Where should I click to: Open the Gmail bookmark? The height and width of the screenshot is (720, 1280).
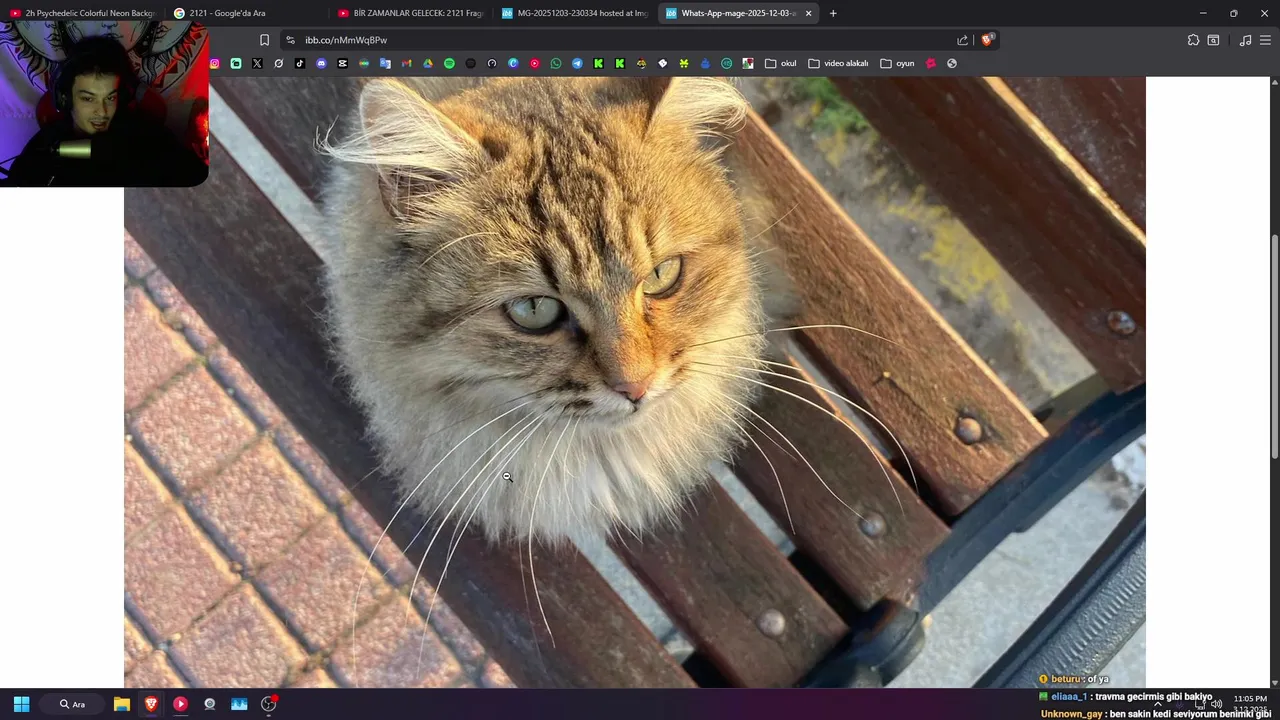coord(406,63)
